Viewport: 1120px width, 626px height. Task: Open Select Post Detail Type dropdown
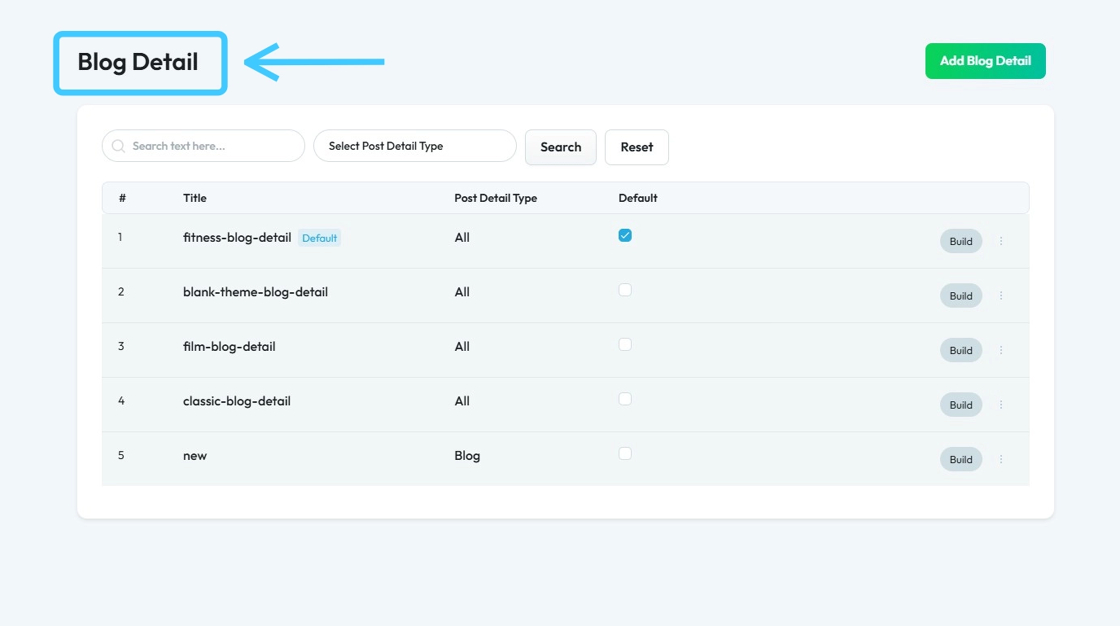coord(415,146)
